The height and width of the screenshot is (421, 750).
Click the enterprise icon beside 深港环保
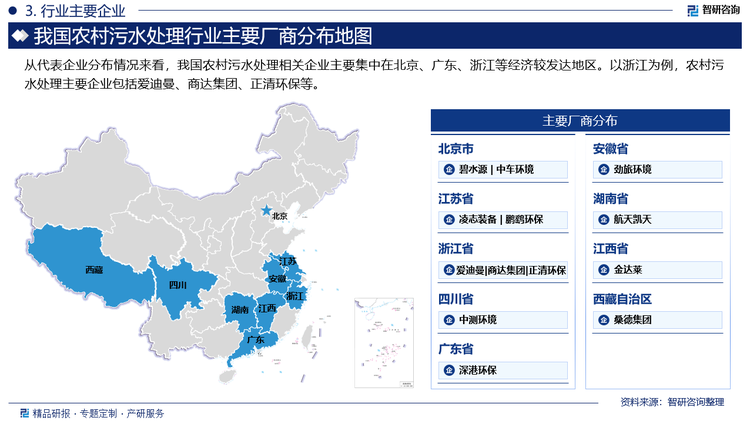[449, 370]
